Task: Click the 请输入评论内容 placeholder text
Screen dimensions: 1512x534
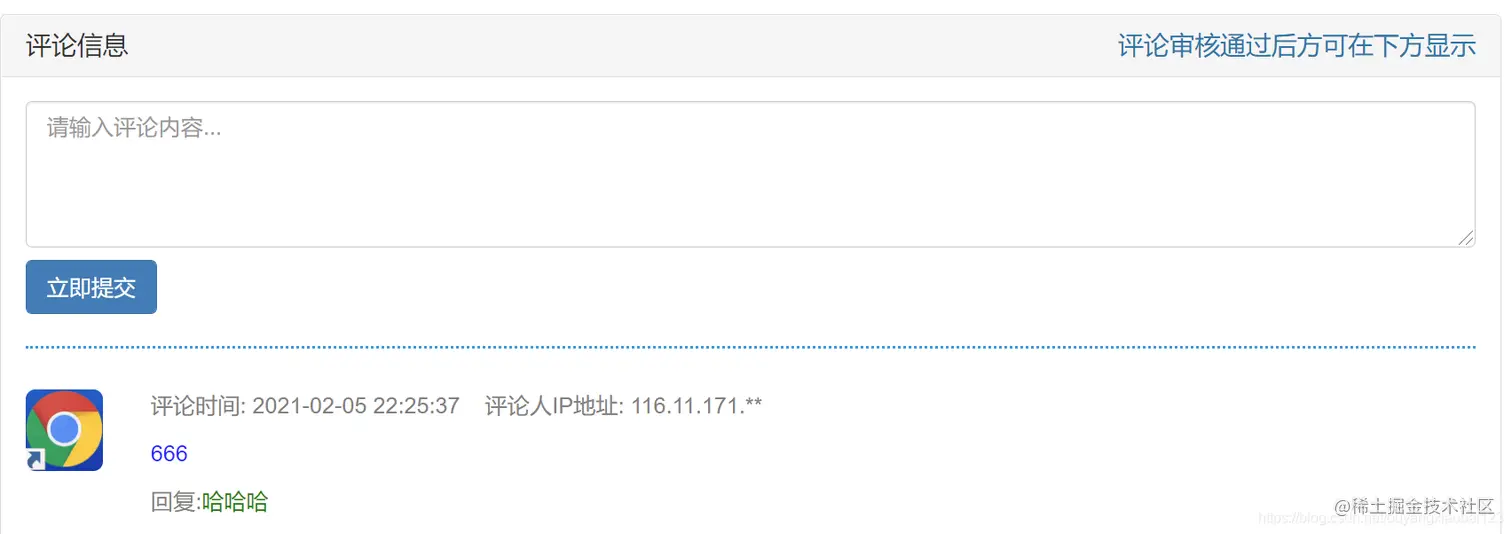Action: point(134,128)
